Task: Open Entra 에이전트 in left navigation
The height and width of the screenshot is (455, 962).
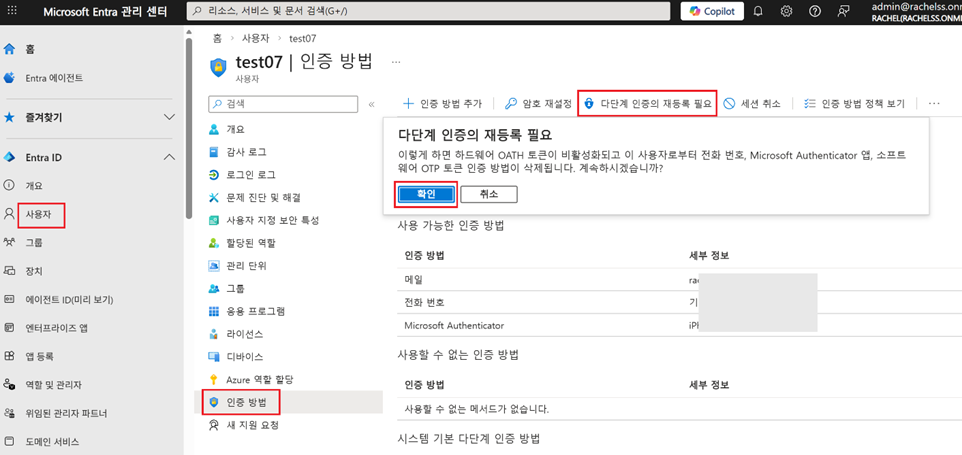Action: pos(54,78)
